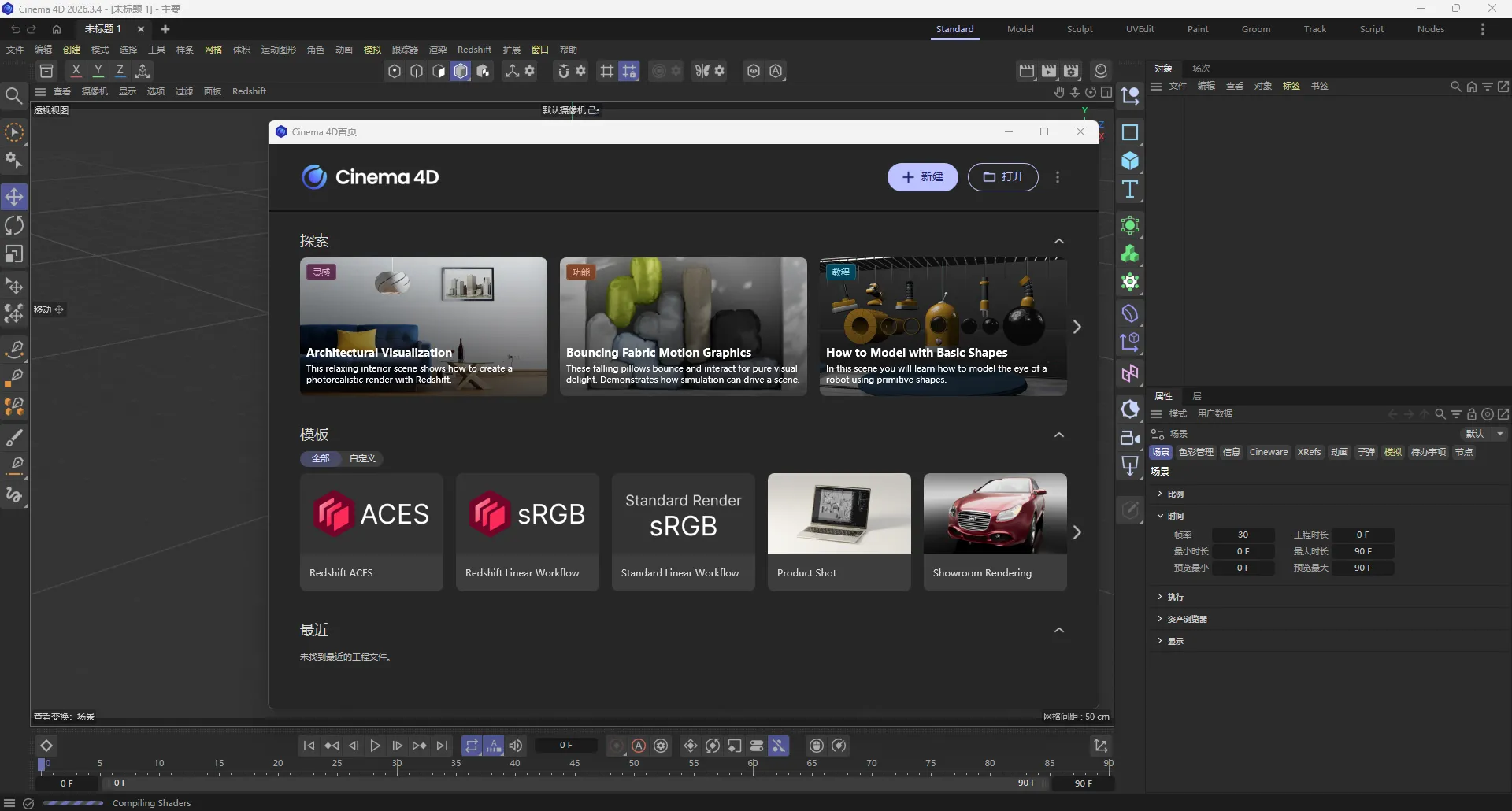Click the 打开 button
Image resolution: width=1512 pixels, height=811 pixels.
1003,177
